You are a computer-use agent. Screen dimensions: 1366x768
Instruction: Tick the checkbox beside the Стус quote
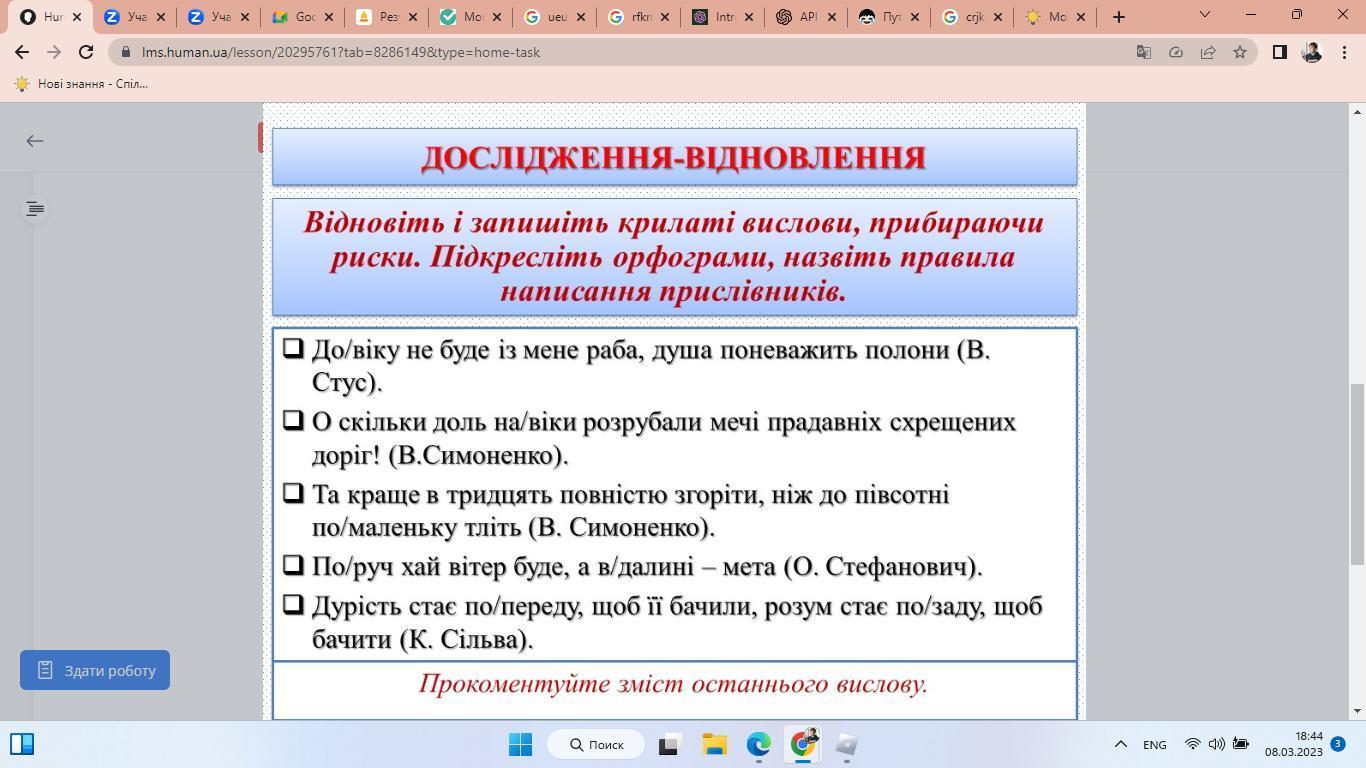pyautogui.click(x=293, y=348)
